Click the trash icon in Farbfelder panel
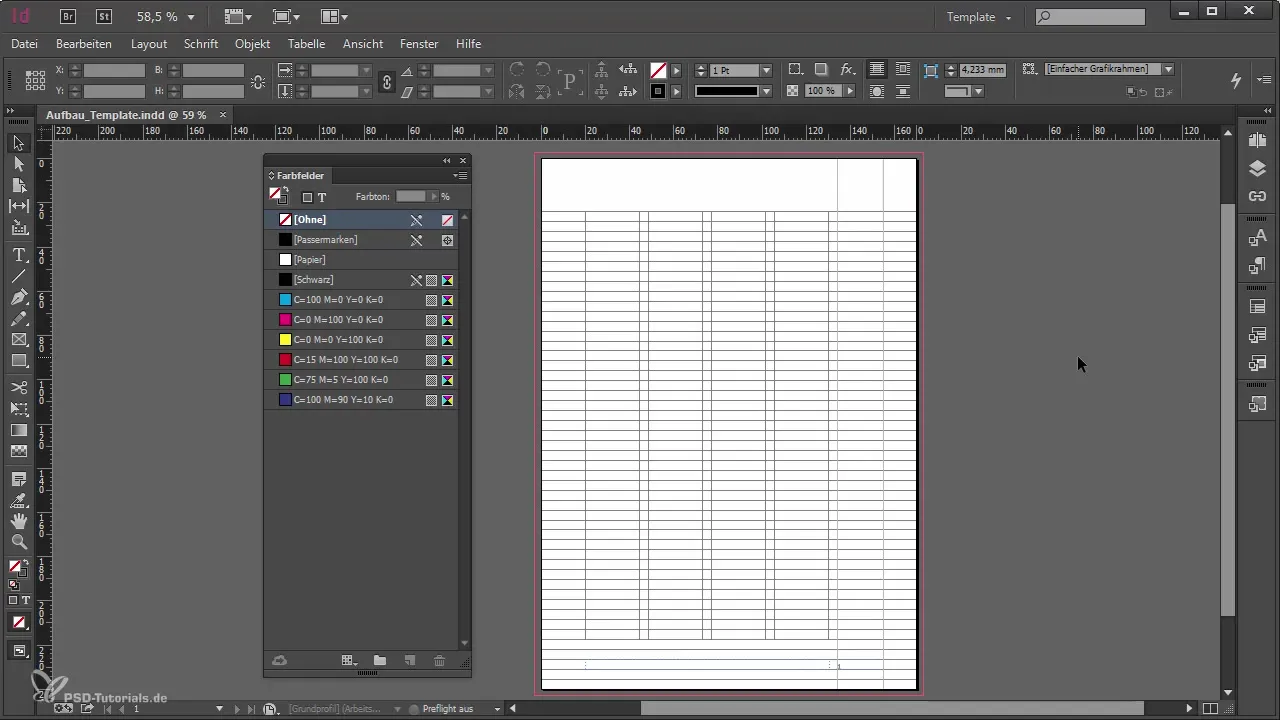Viewport: 1280px width, 720px height. [439, 660]
